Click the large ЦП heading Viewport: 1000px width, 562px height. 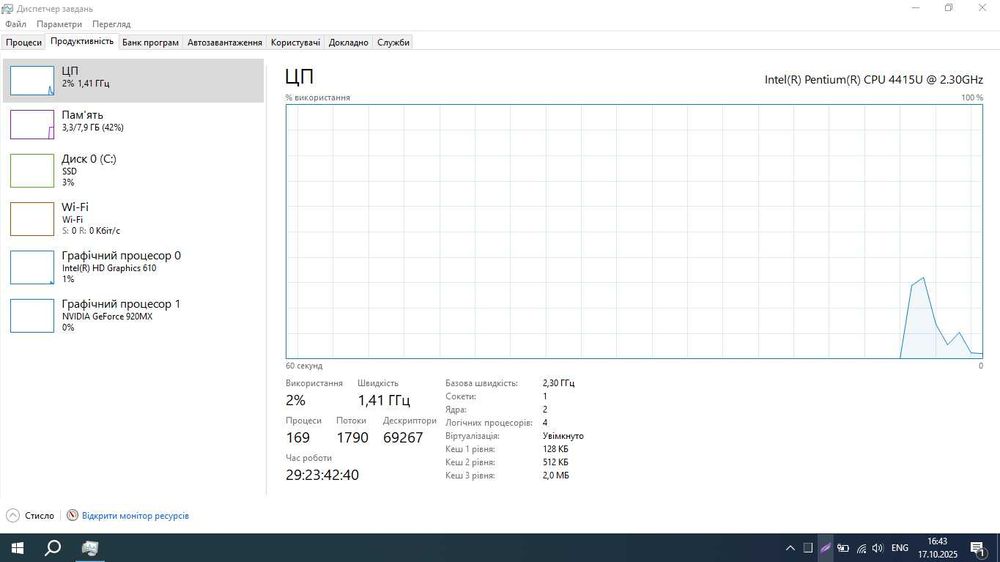point(299,77)
